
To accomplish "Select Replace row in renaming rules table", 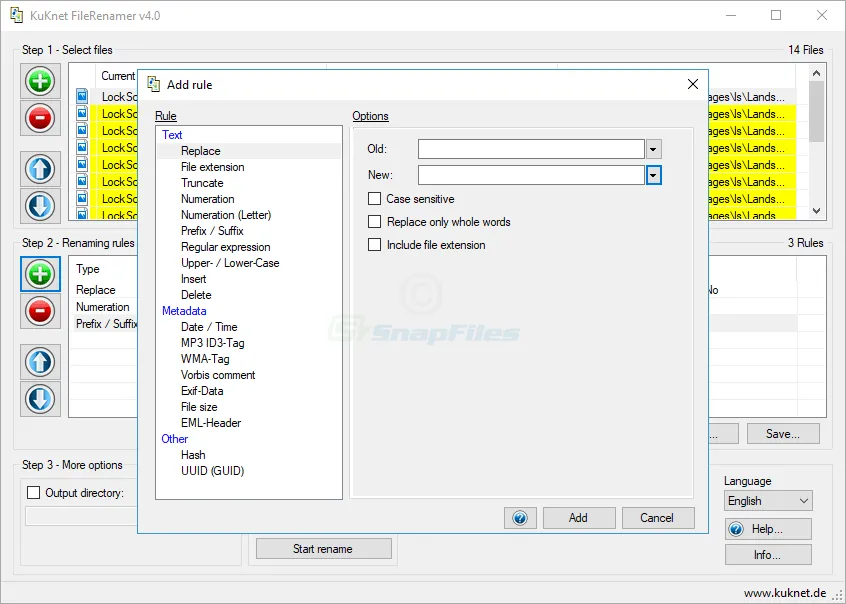I will coord(95,290).
